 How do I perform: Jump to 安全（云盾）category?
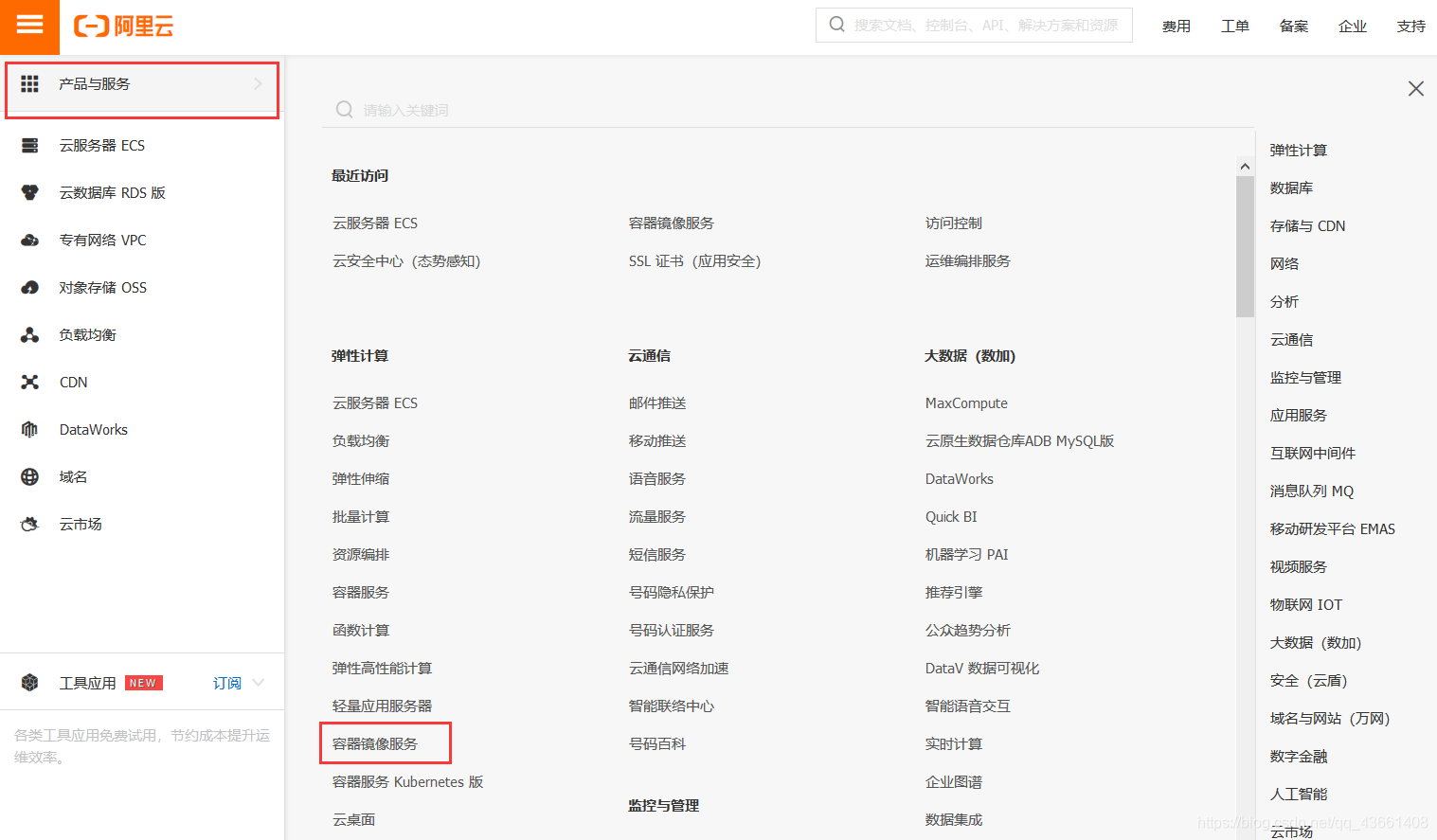click(x=1308, y=680)
